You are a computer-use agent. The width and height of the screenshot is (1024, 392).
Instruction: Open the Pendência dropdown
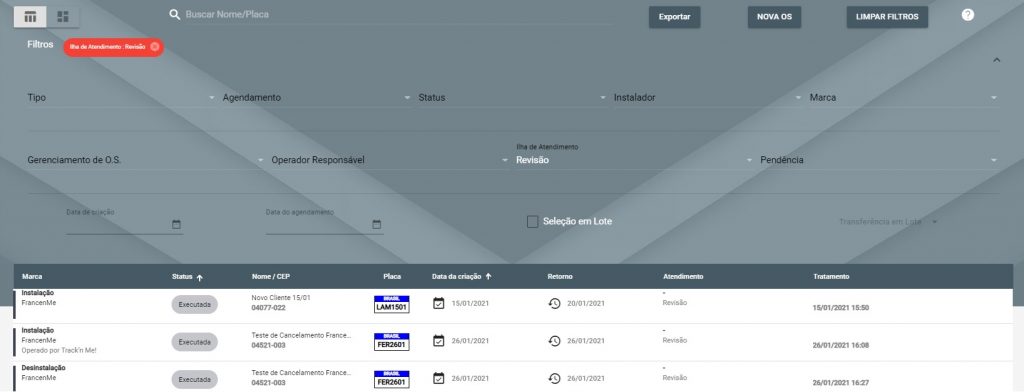point(879,160)
